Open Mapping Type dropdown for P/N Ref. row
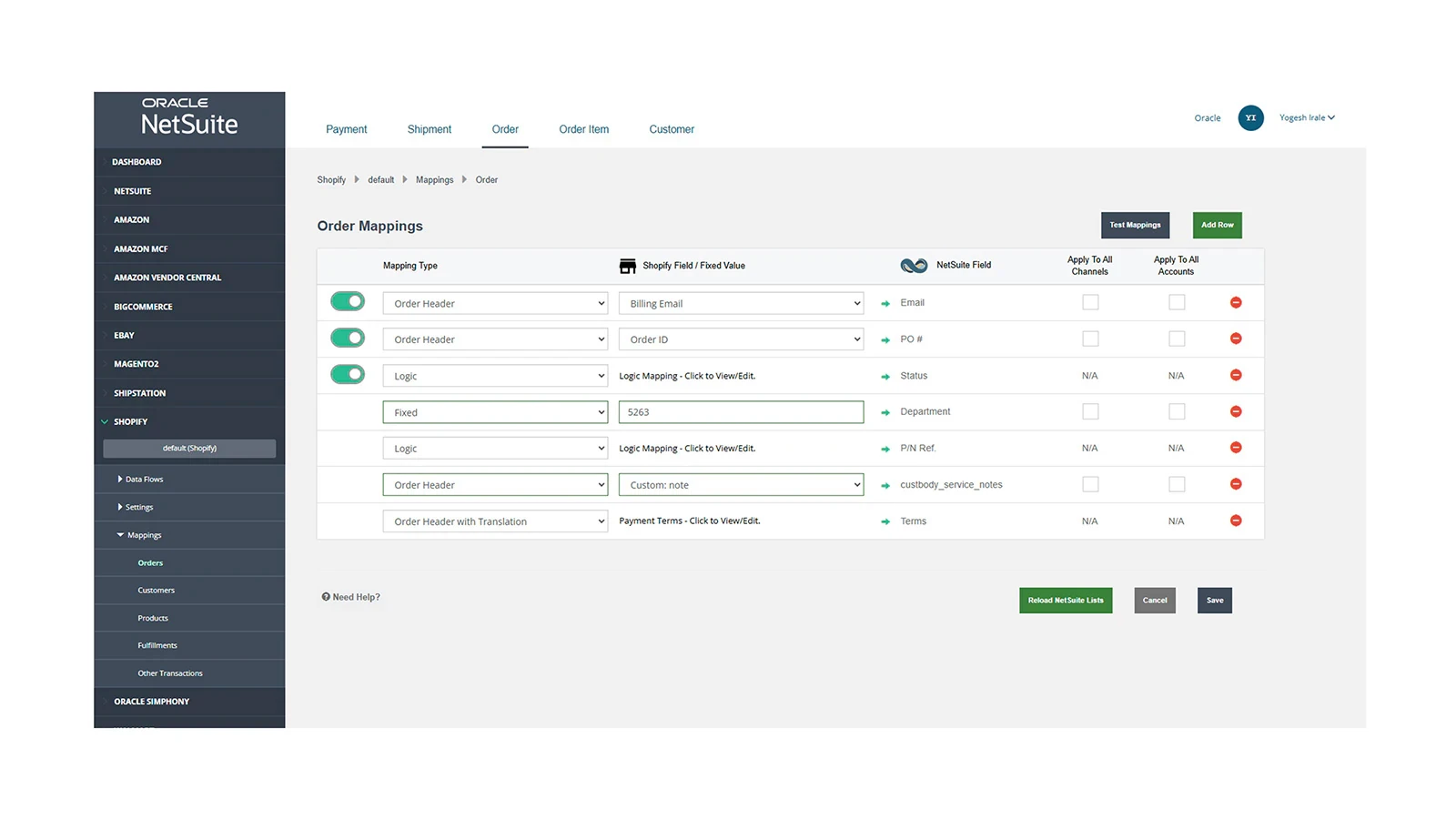Screen dimensions: 1456x819 (495, 449)
